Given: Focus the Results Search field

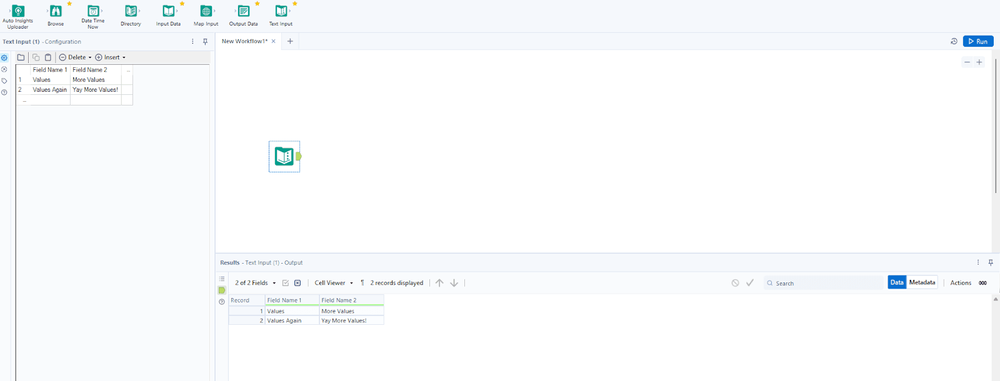Looking at the screenshot, I should [823, 283].
